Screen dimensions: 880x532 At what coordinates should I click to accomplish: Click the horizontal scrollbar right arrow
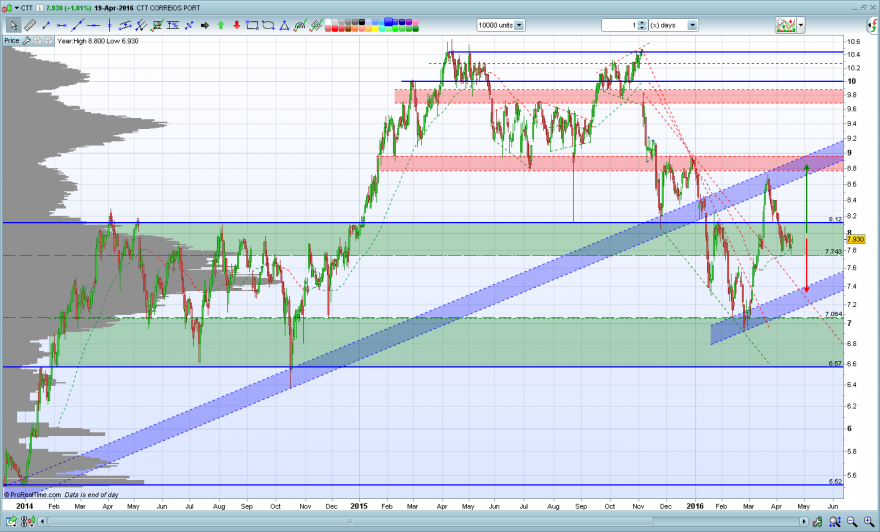tap(804, 521)
